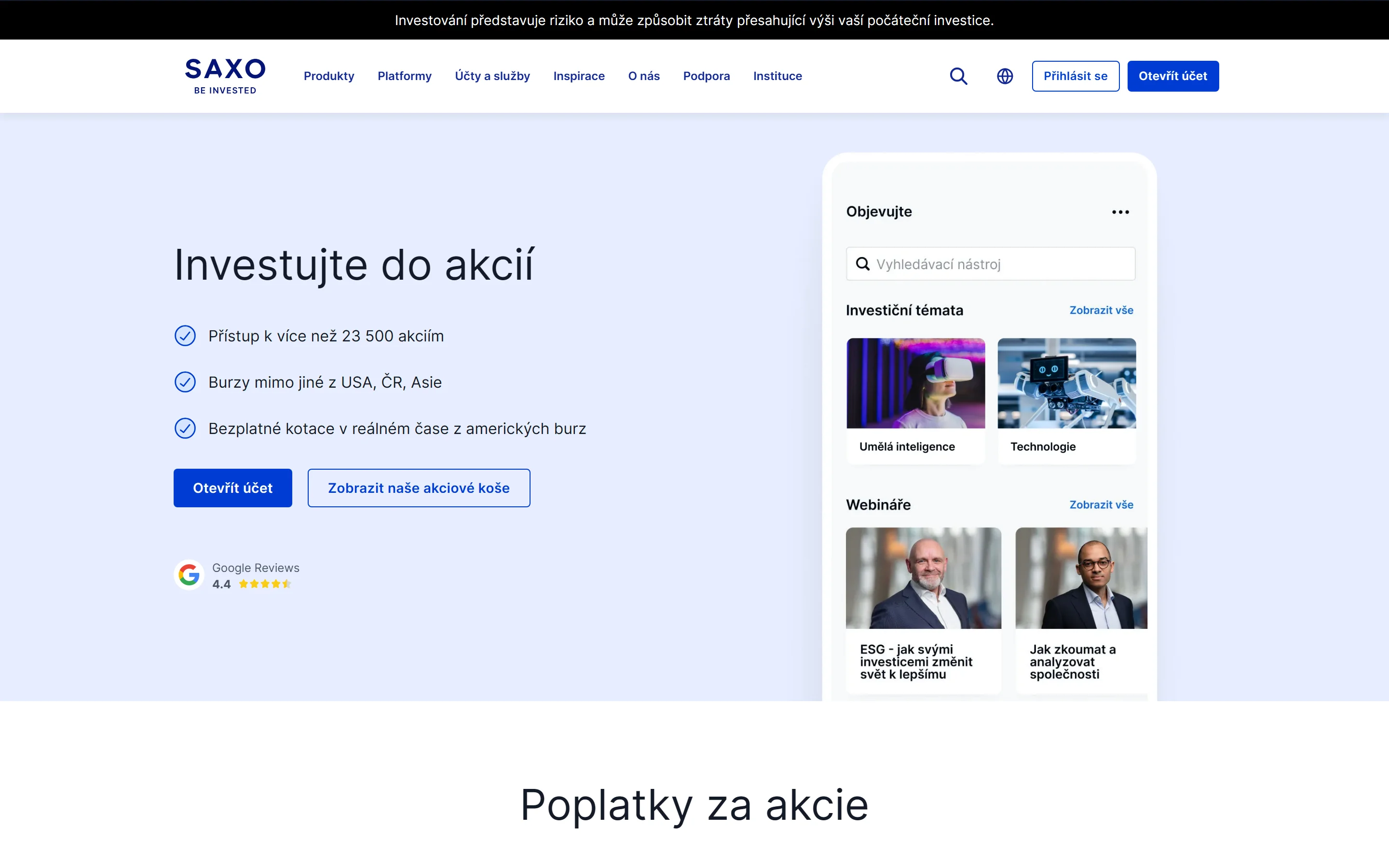Select Inspirace in the navigation

(579, 76)
